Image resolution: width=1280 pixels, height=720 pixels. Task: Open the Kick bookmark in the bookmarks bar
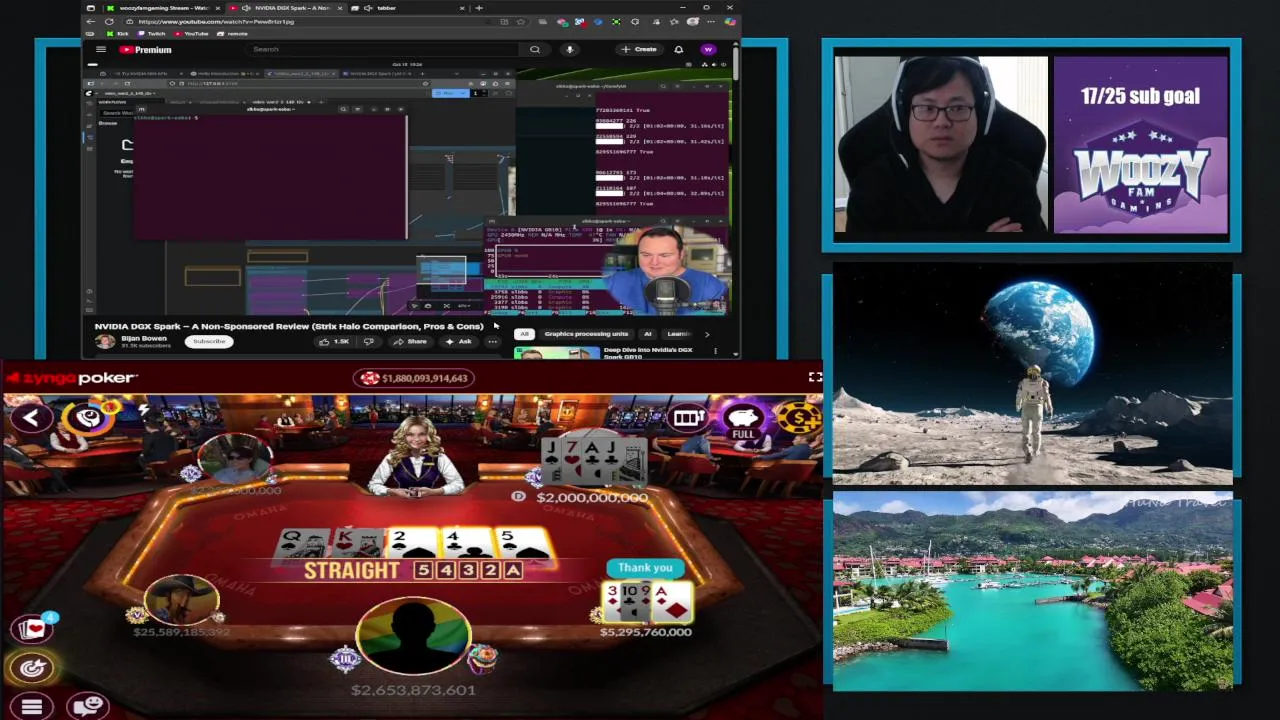(118, 34)
